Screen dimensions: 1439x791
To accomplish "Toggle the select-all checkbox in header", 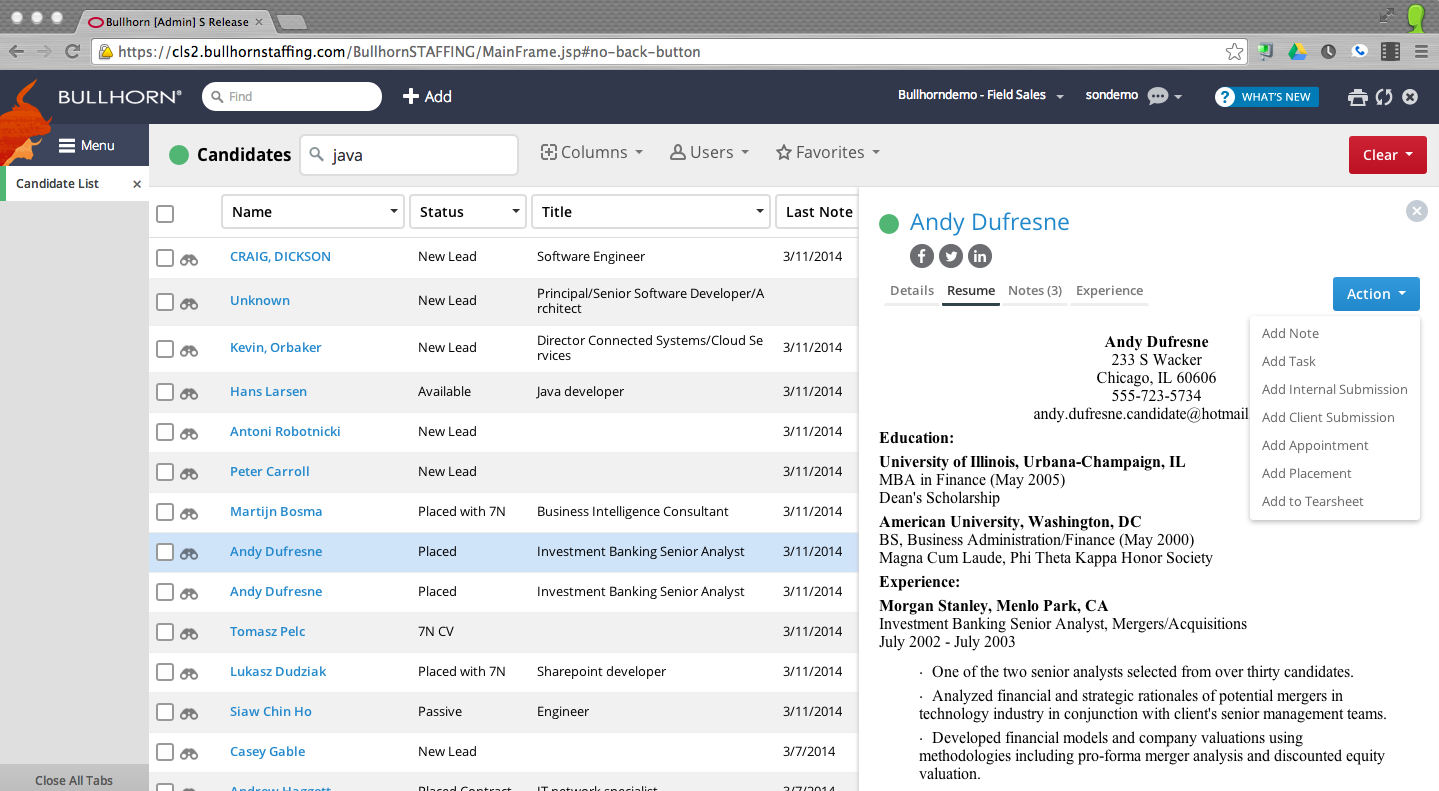I will tap(165, 213).
